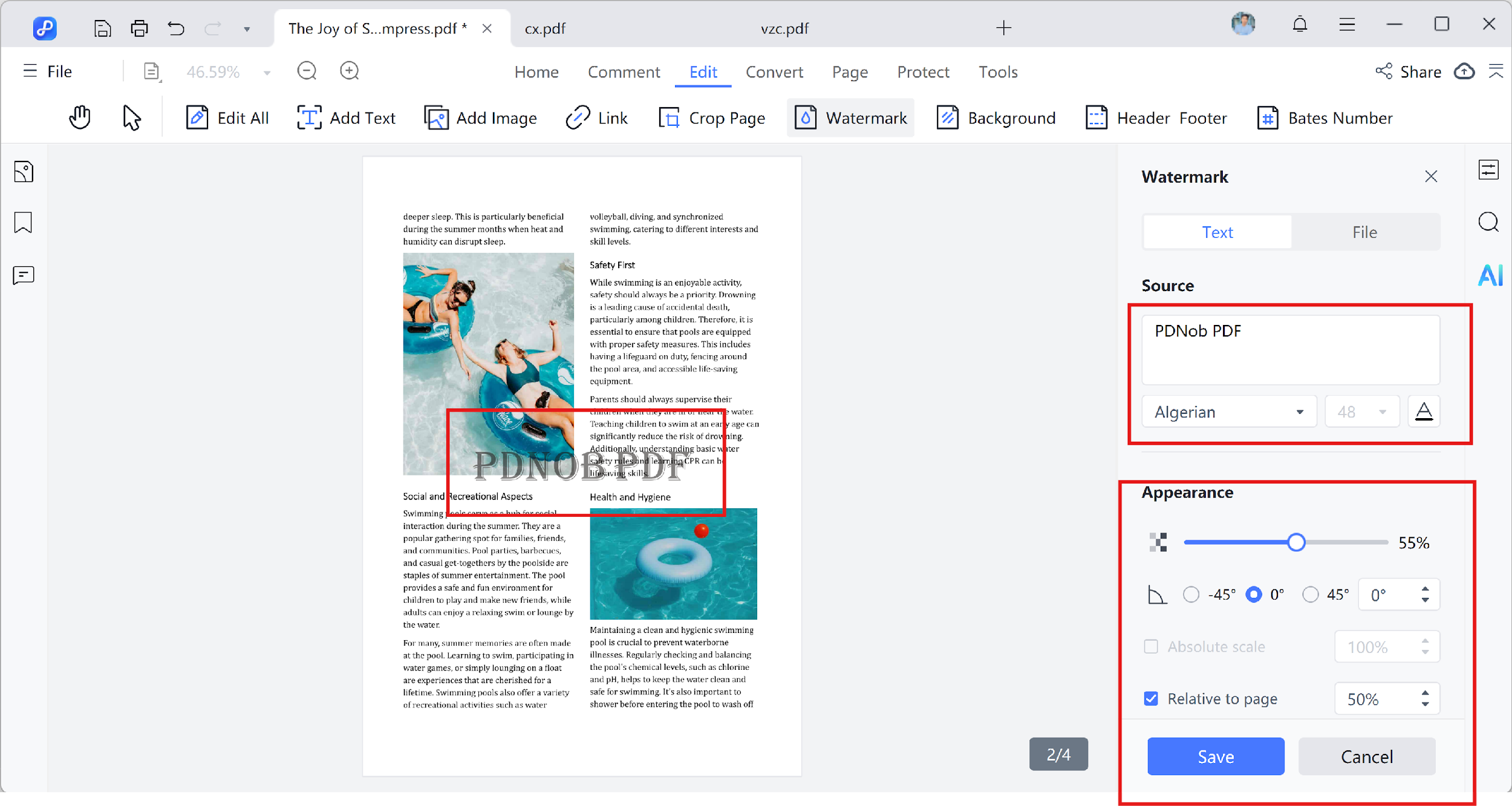
Task: Open the AI assistant panel
Action: point(1490,275)
